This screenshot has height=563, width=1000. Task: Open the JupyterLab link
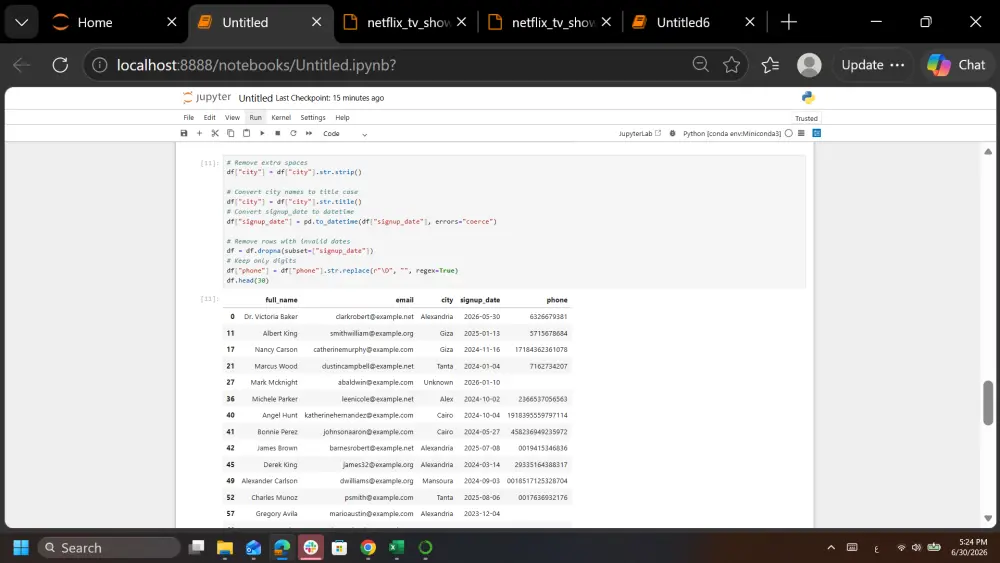pos(640,133)
